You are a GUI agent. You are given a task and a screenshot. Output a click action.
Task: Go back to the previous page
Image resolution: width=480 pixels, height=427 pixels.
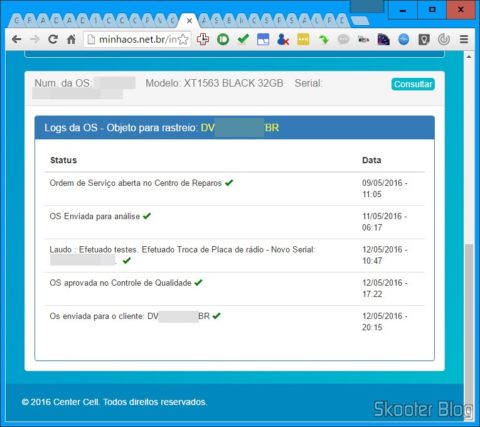16,39
